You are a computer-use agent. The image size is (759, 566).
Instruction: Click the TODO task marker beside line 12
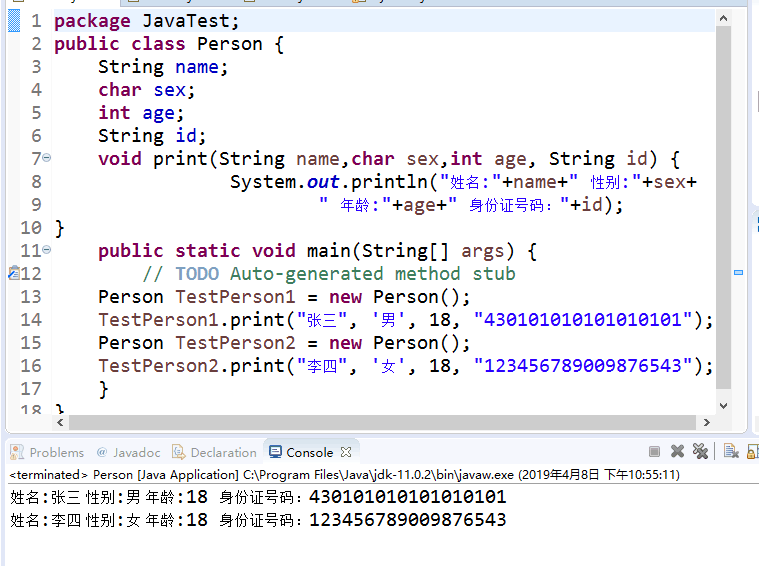coord(14,273)
